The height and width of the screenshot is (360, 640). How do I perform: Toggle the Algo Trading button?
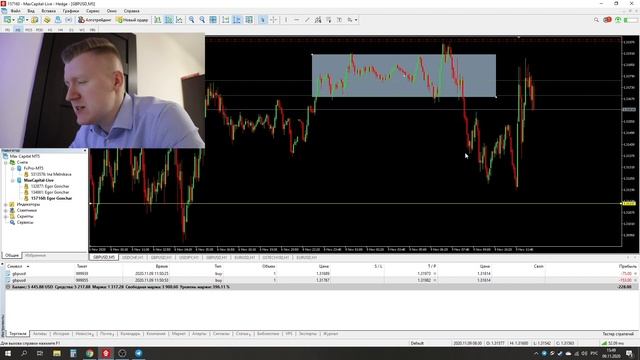pyautogui.click(x=95, y=20)
